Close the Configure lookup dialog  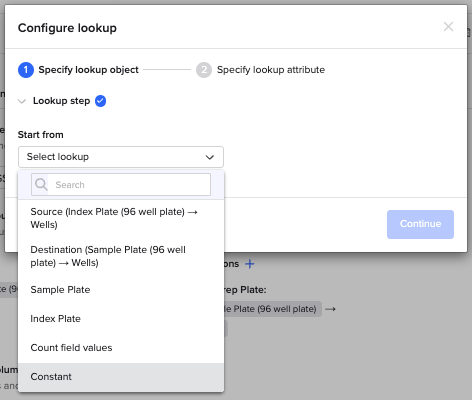448,27
